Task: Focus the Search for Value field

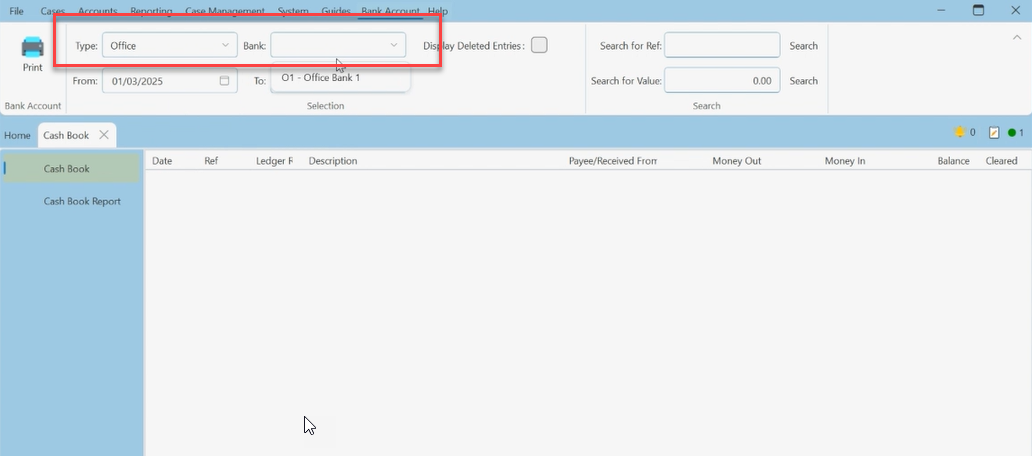Action: point(722,80)
